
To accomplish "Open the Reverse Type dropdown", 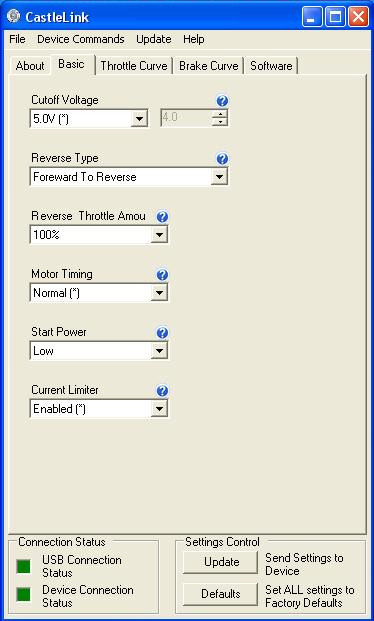I will 219,177.
